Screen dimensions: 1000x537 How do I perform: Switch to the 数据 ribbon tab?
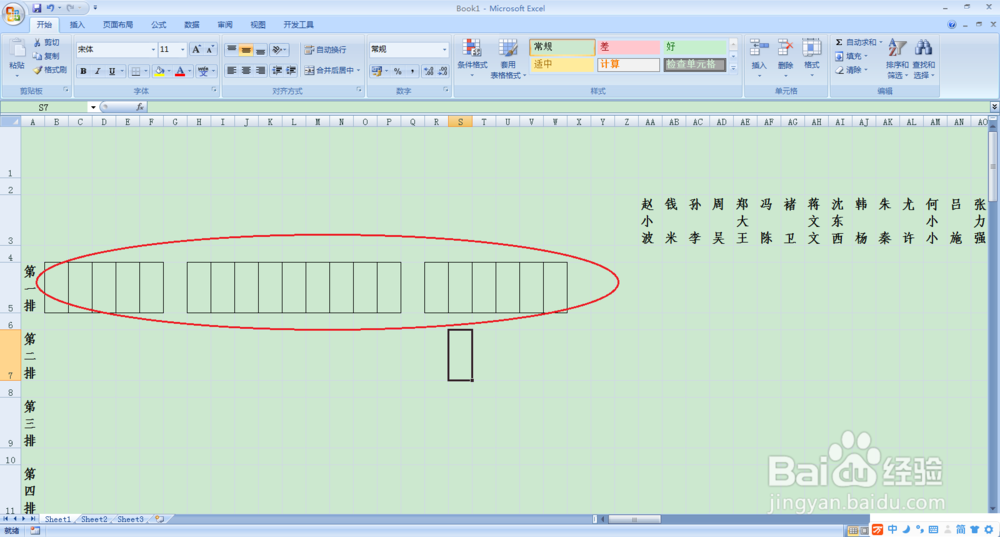pos(191,25)
